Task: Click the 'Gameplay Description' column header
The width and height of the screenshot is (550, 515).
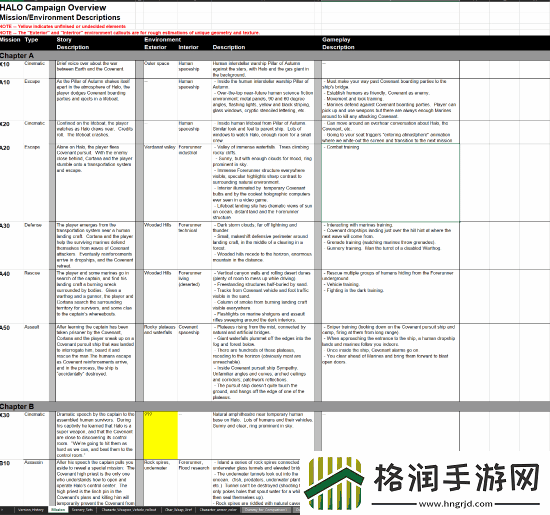Action: 338,43
